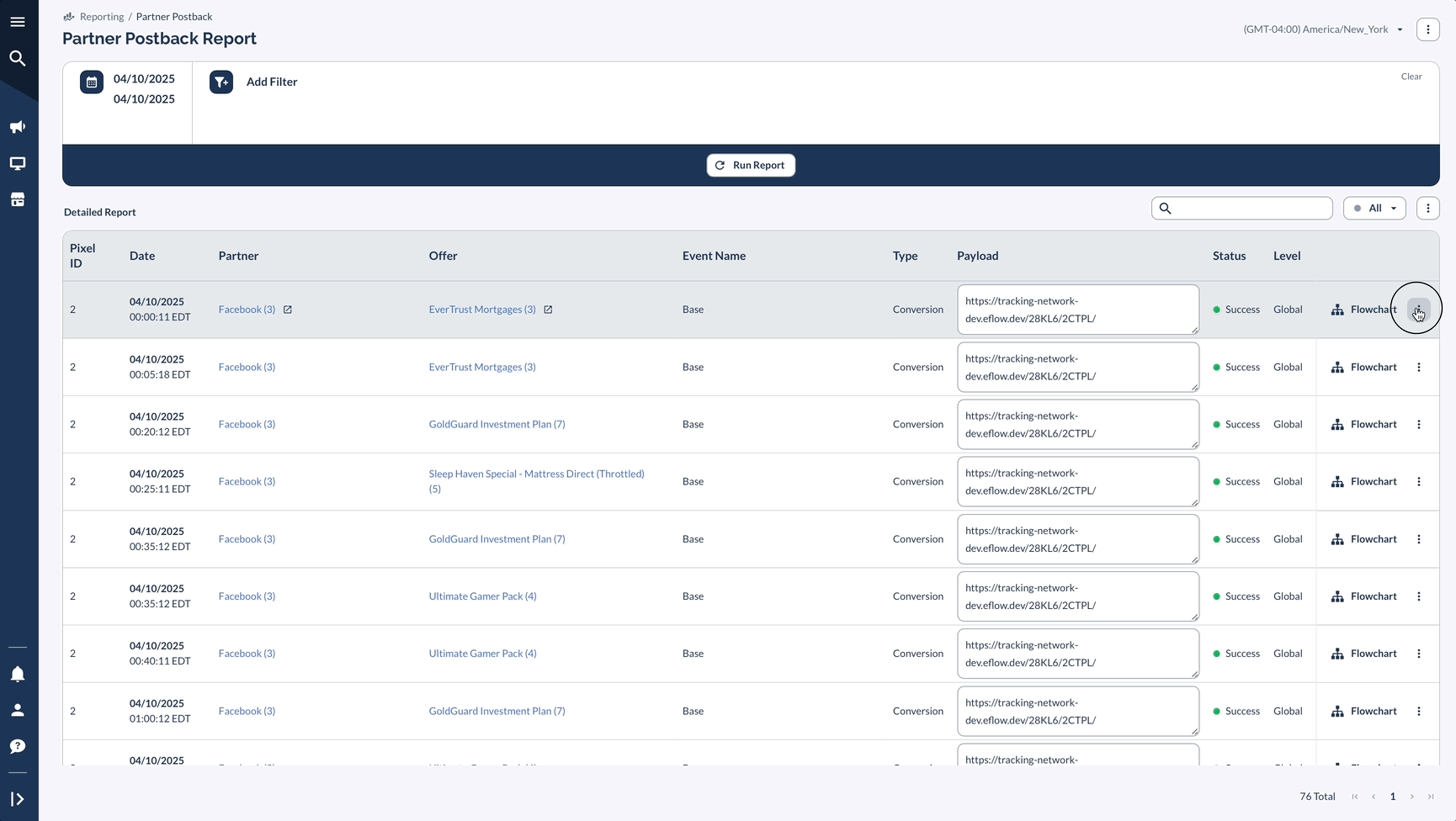
Task: Open Flowchart for the 00:40:11 EDT row
Action: coord(1363,654)
